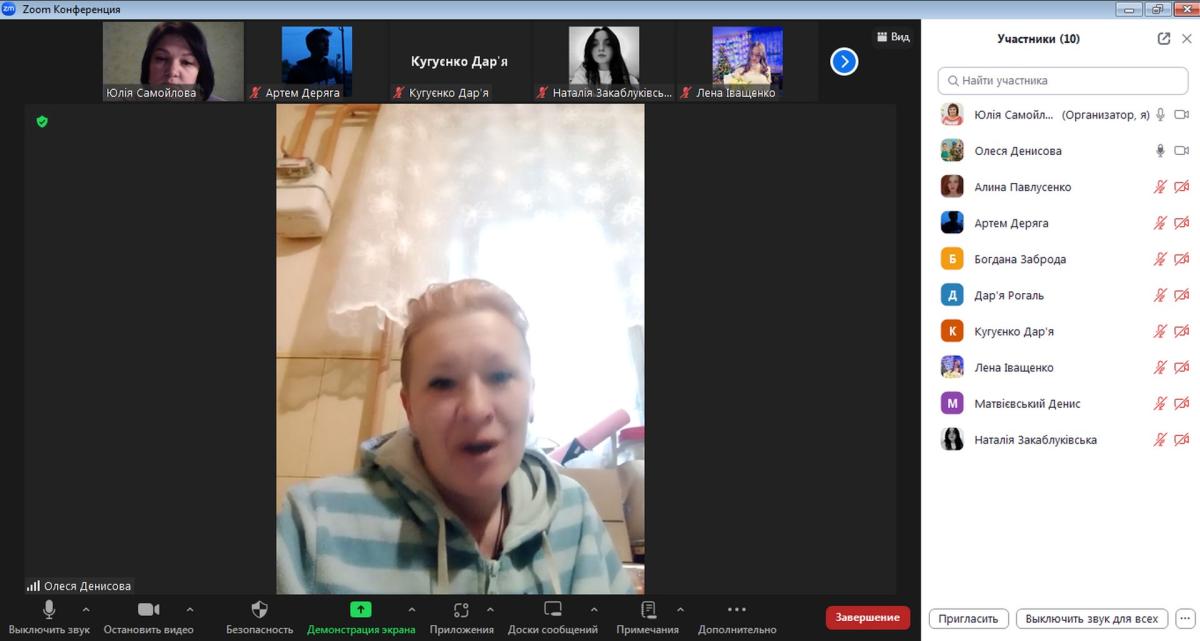Open the three-dots menu in participants panel
1200x641 pixels.
click(1184, 619)
